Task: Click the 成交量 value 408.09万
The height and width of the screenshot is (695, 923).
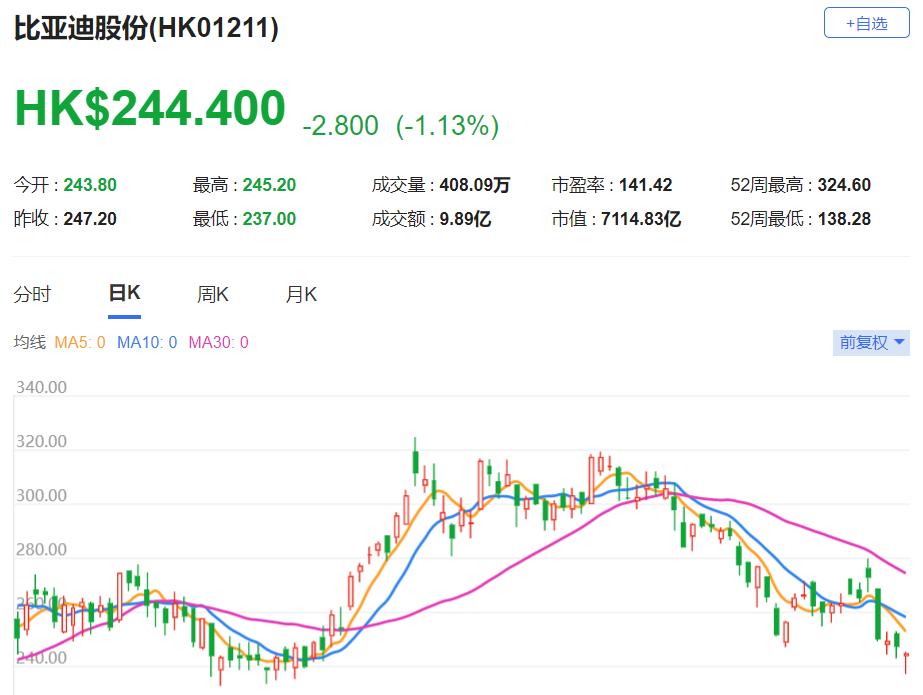Action: 474,185
